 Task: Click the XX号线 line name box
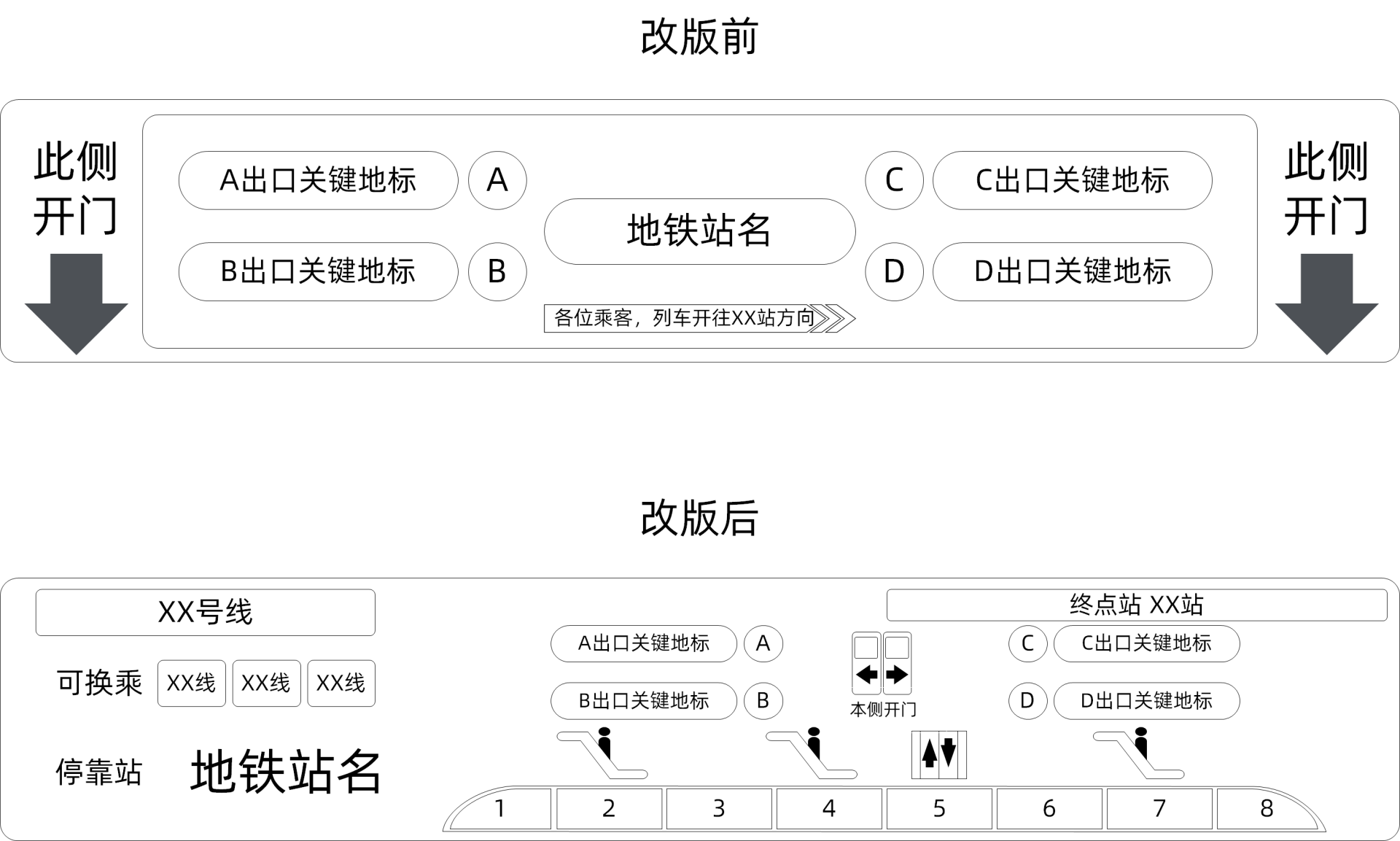206,612
